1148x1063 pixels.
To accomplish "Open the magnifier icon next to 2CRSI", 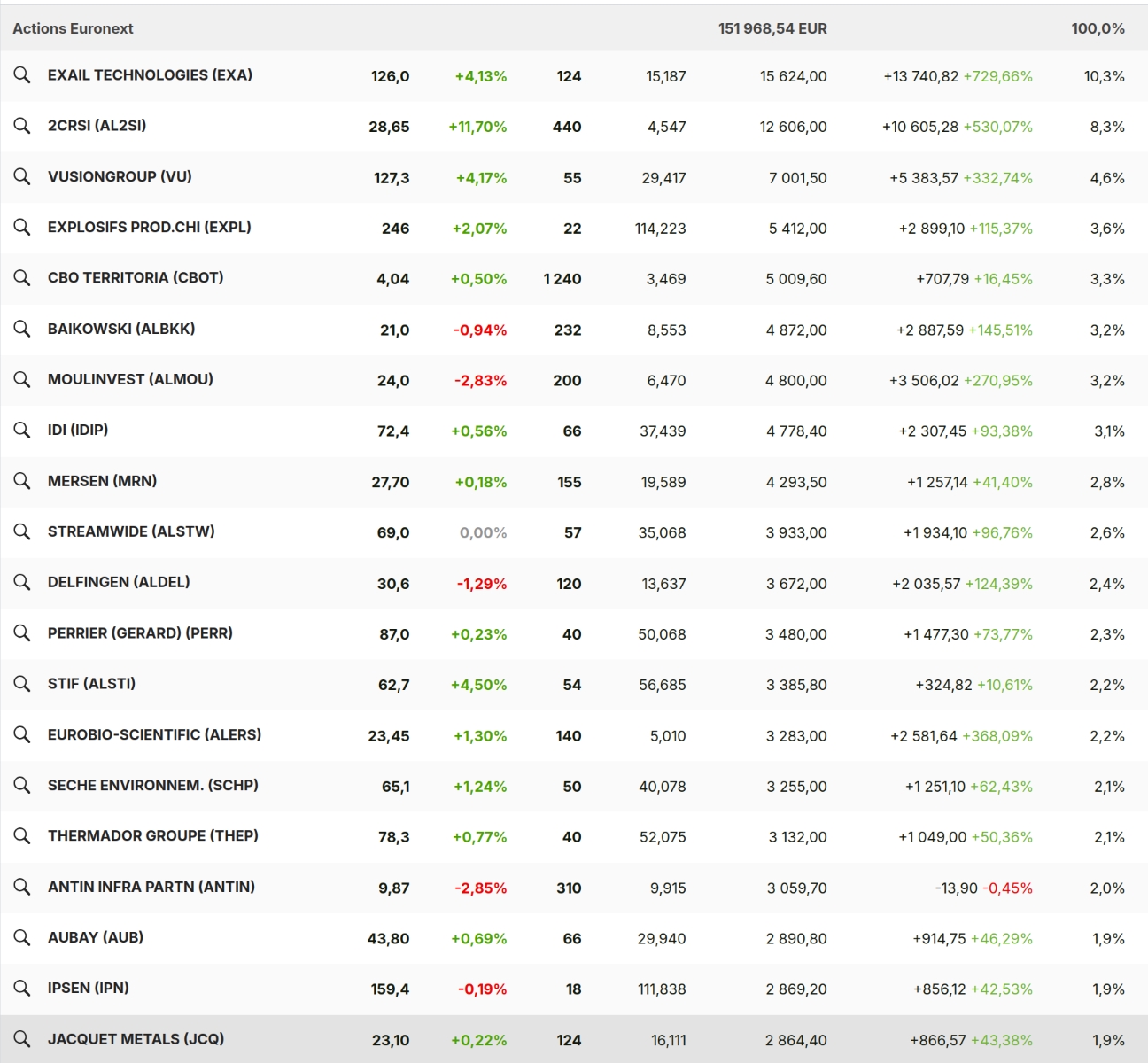I will 22,126.
